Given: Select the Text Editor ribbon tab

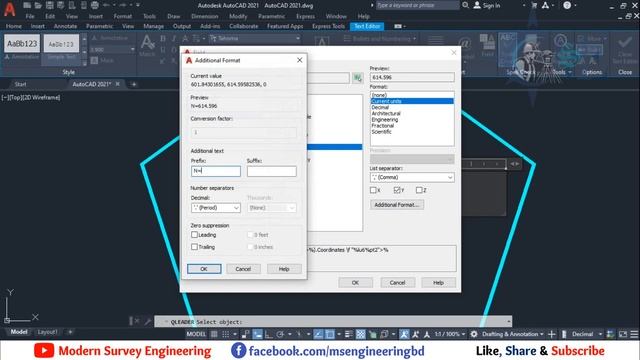Looking at the screenshot, I should [367, 26].
